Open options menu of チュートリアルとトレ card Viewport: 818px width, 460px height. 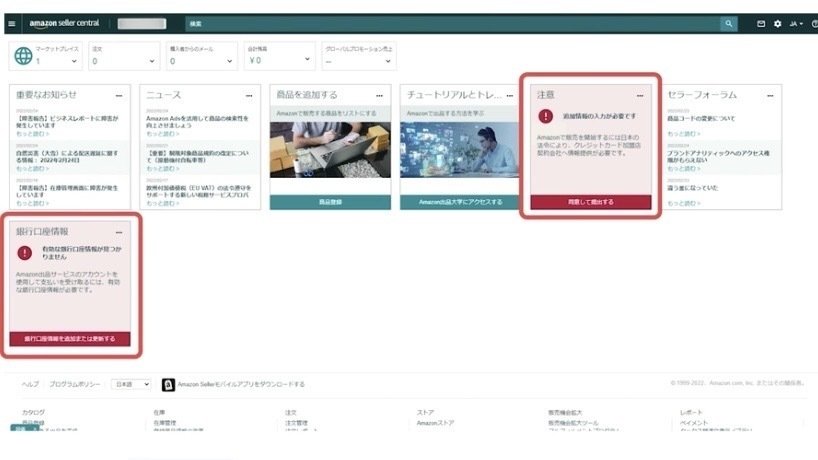[510, 95]
